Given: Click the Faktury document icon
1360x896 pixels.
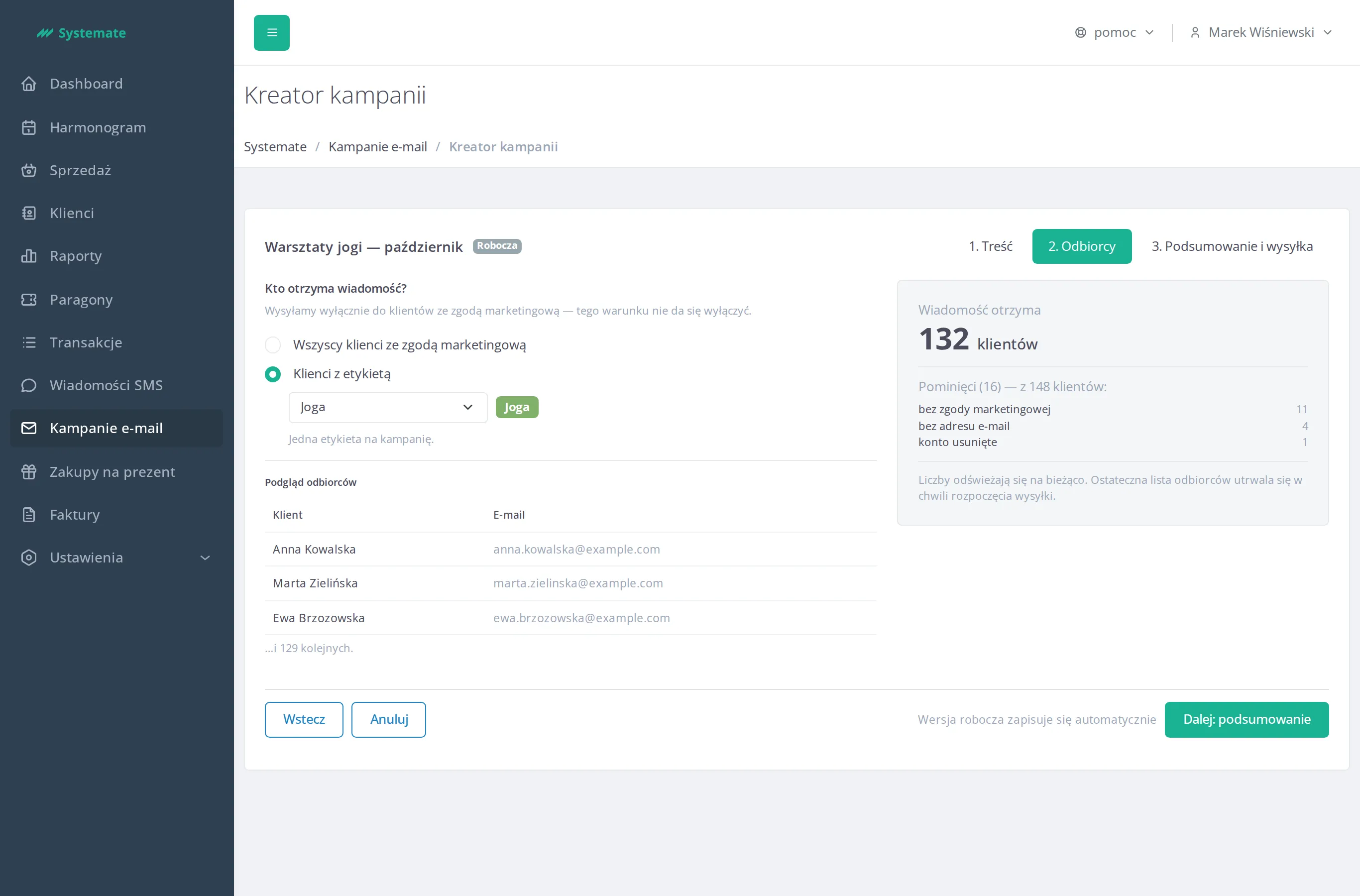Looking at the screenshot, I should [28, 514].
